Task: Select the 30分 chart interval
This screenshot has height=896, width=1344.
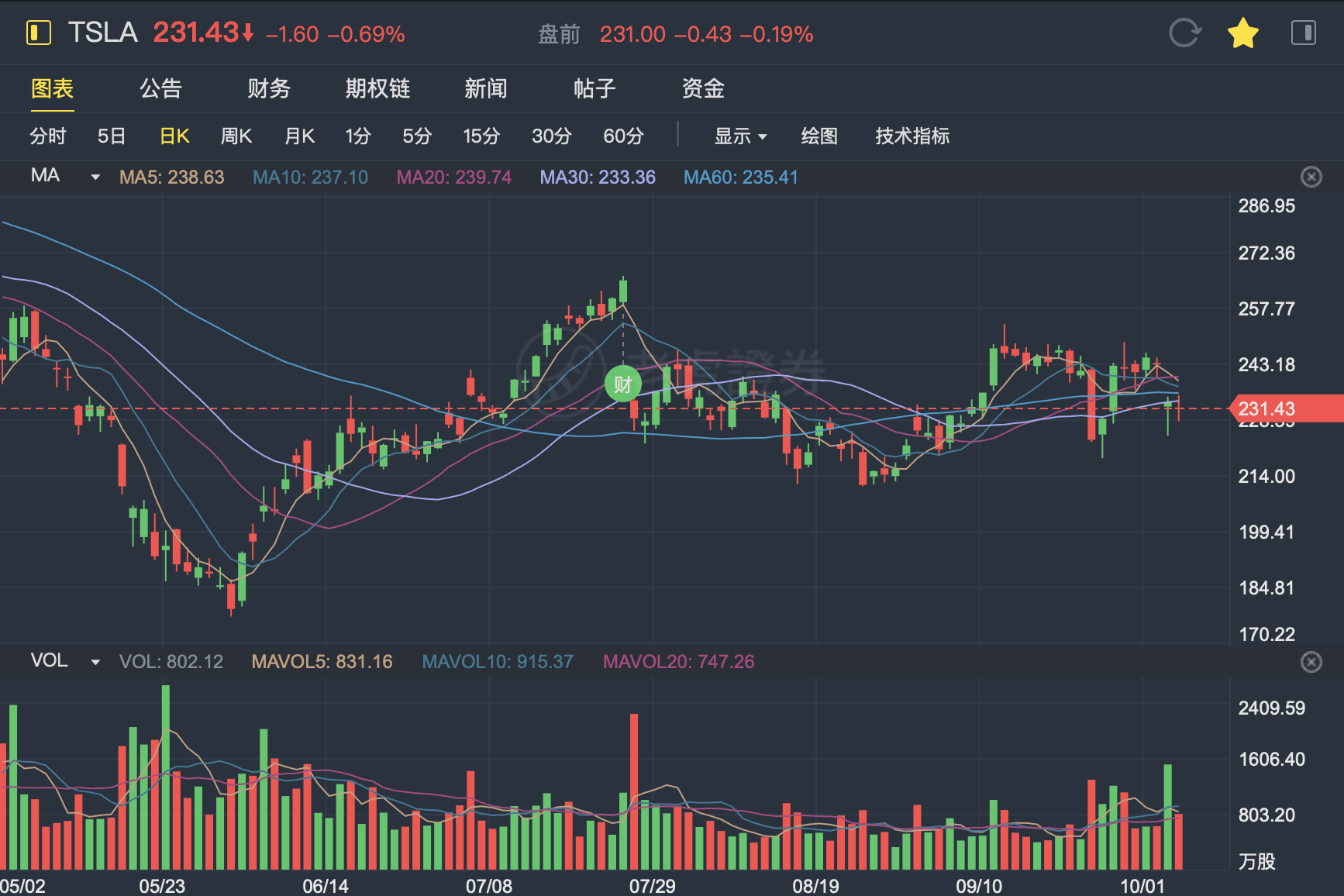Action: click(x=552, y=136)
